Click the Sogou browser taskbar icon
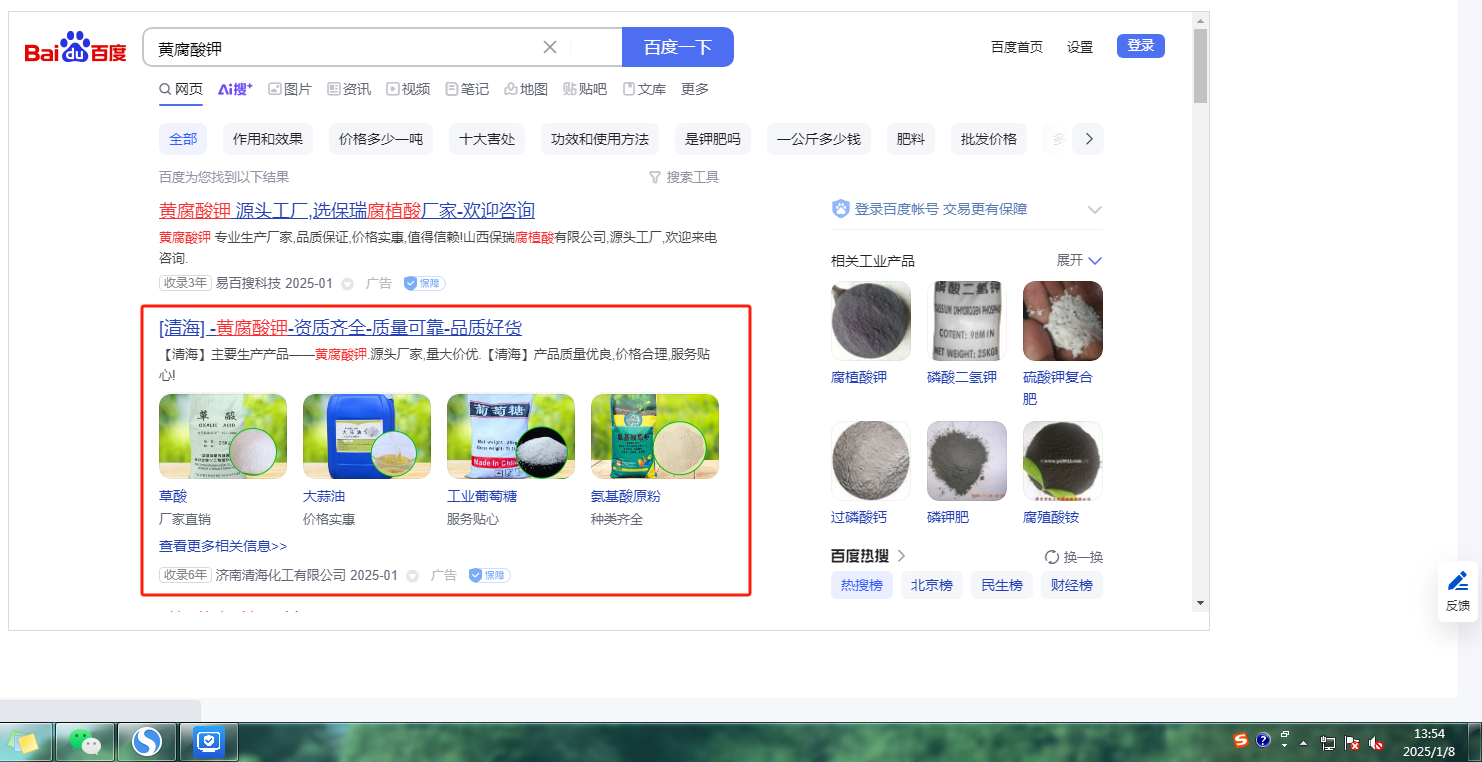This screenshot has width=1482, height=762. point(147,742)
